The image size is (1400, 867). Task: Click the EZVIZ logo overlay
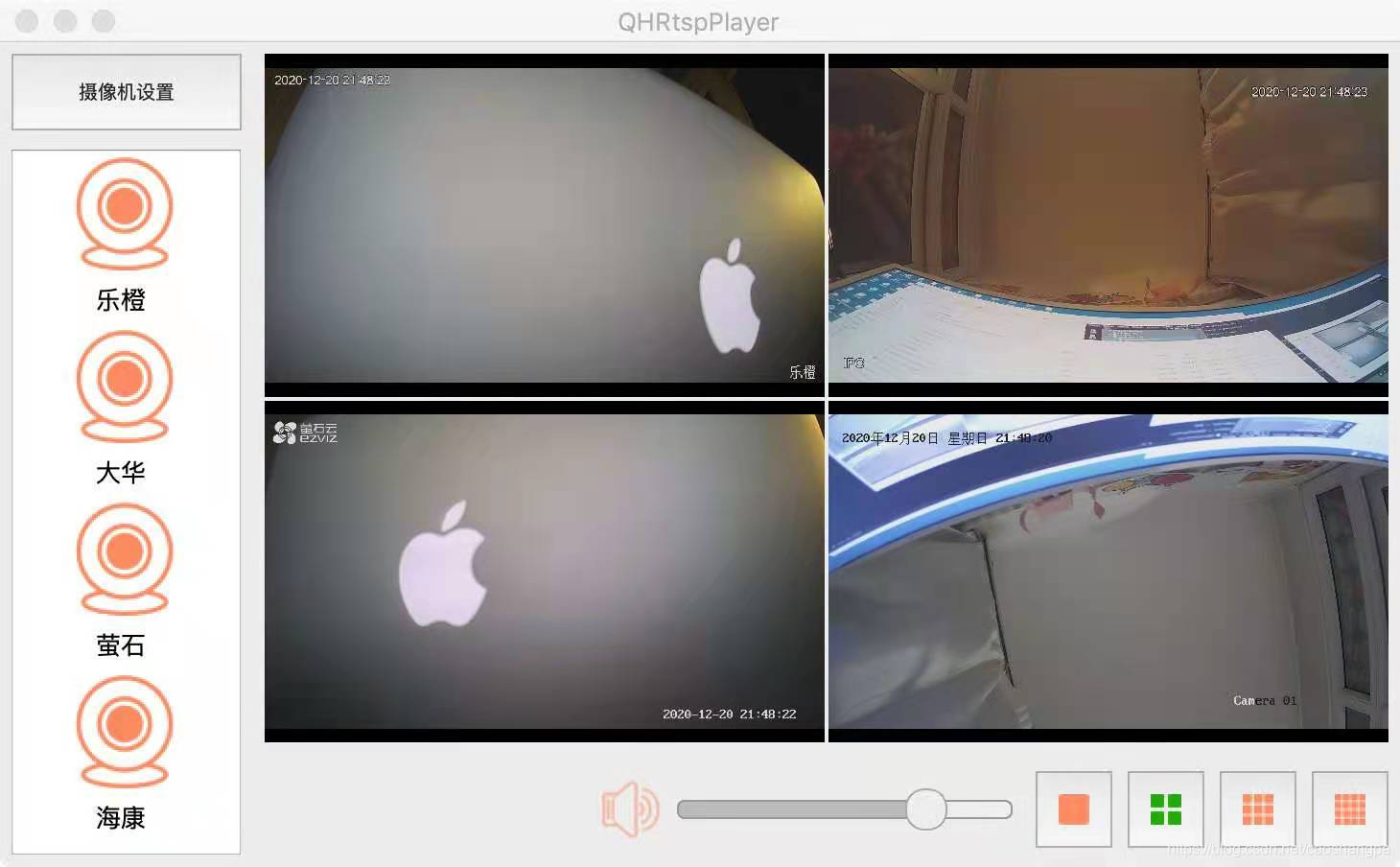coord(305,433)
